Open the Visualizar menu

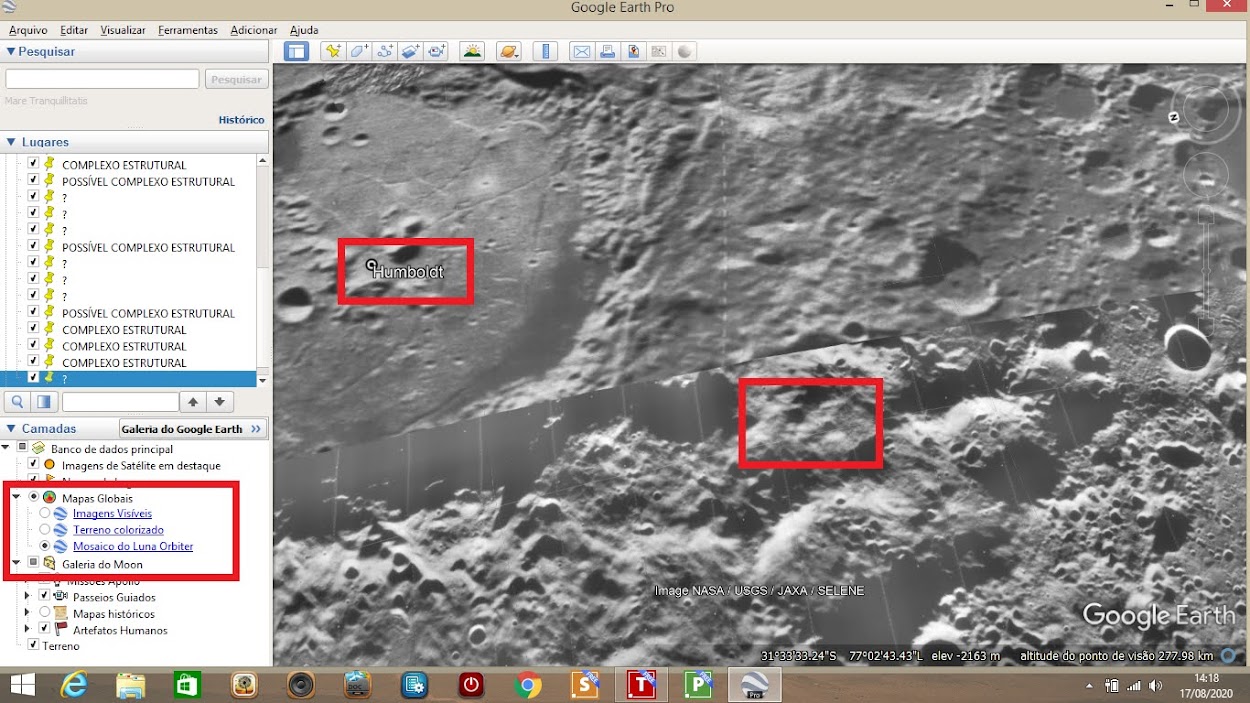coord(123,30)
